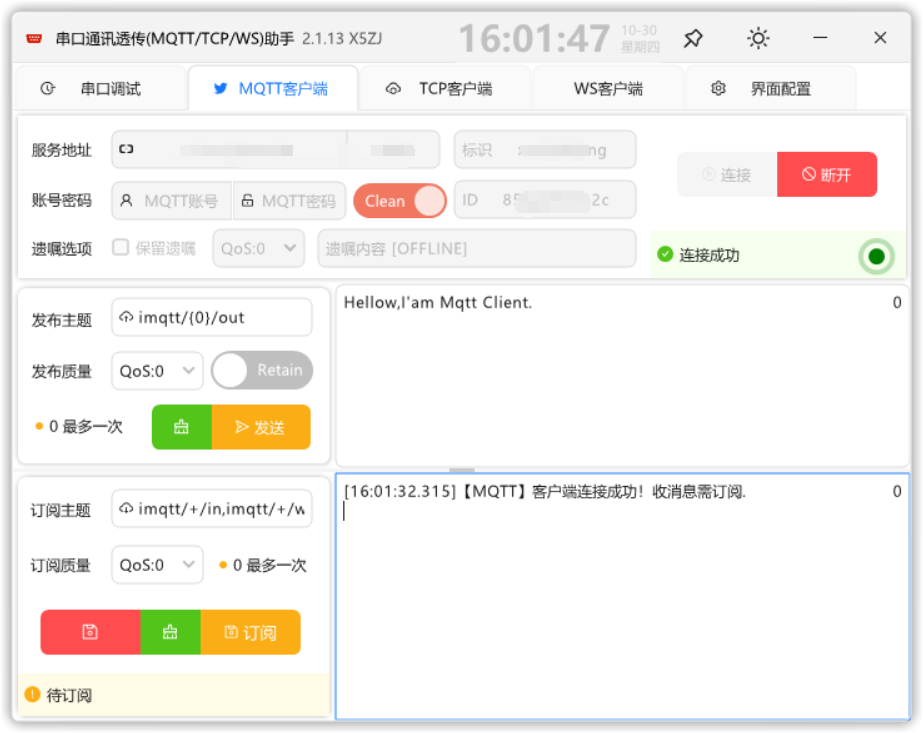Click the user icon in MQTT账号 field
This screenshot has width=923, height=733.
point(126,201)
